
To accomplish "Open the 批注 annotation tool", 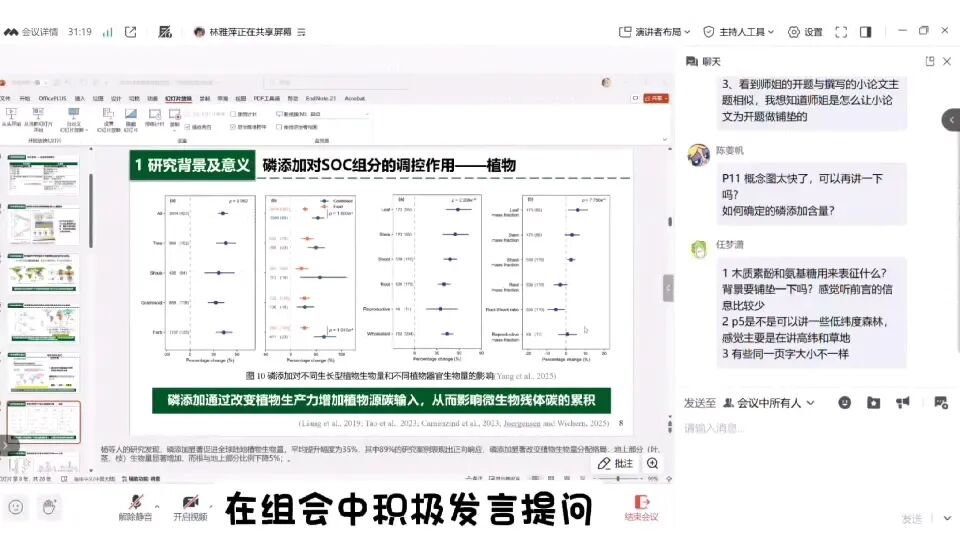I will click(x=615, y=463).
